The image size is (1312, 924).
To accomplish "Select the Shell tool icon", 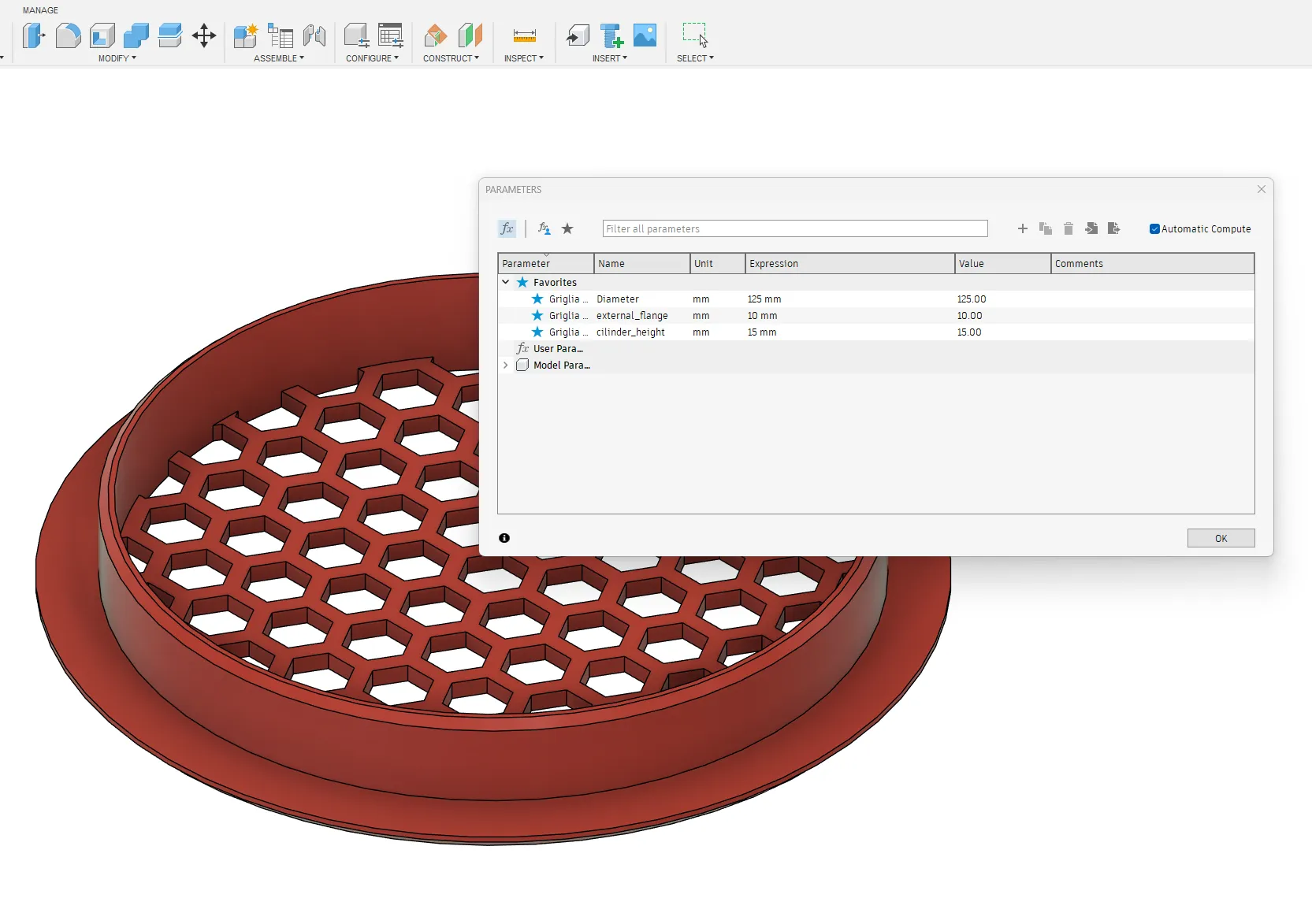I will (x=102, y=35).
